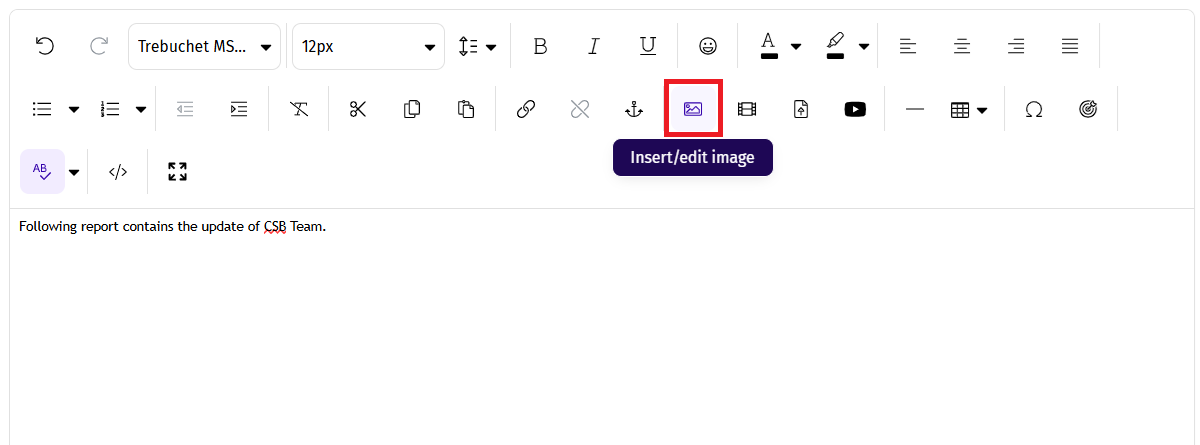Open the insert link tool
Viewport: 1200px width, 445px height.
pos(526,109)
